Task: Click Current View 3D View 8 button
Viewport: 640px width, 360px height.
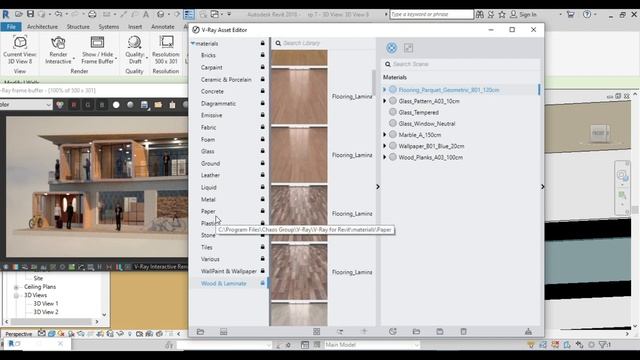Action: pos(20,50)
